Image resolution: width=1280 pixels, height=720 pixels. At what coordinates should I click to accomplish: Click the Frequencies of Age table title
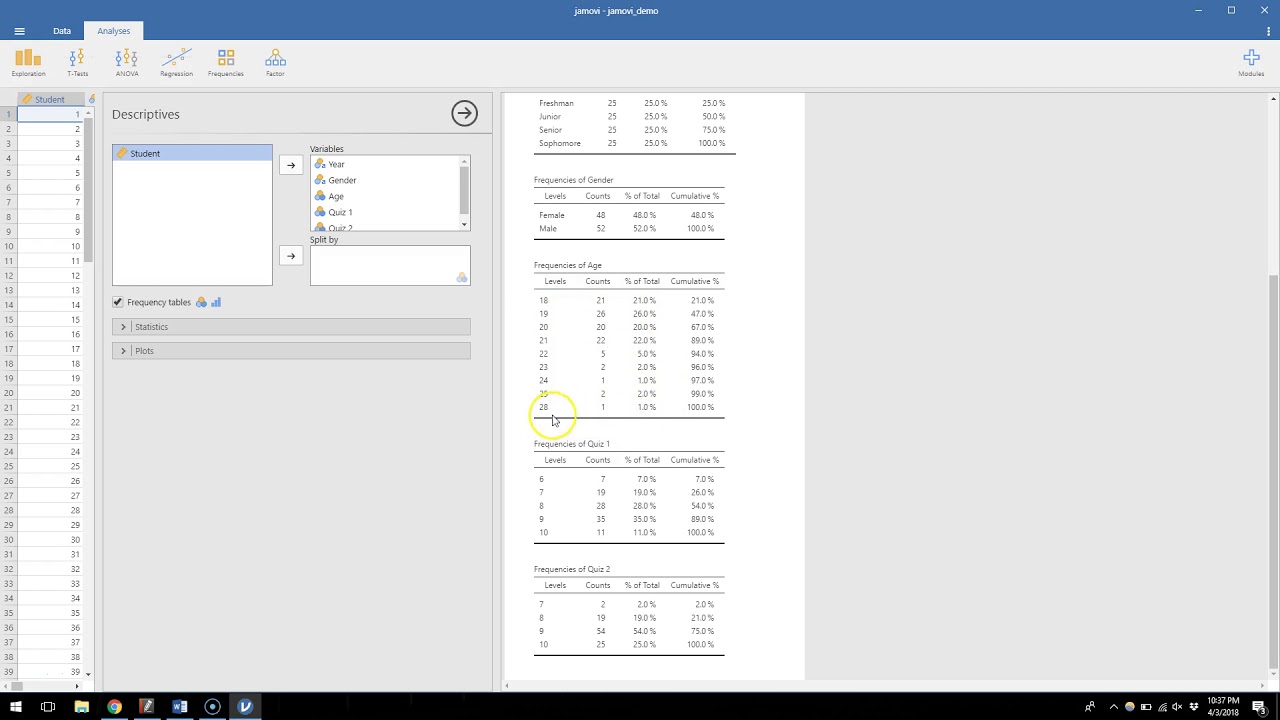[567, 265]
